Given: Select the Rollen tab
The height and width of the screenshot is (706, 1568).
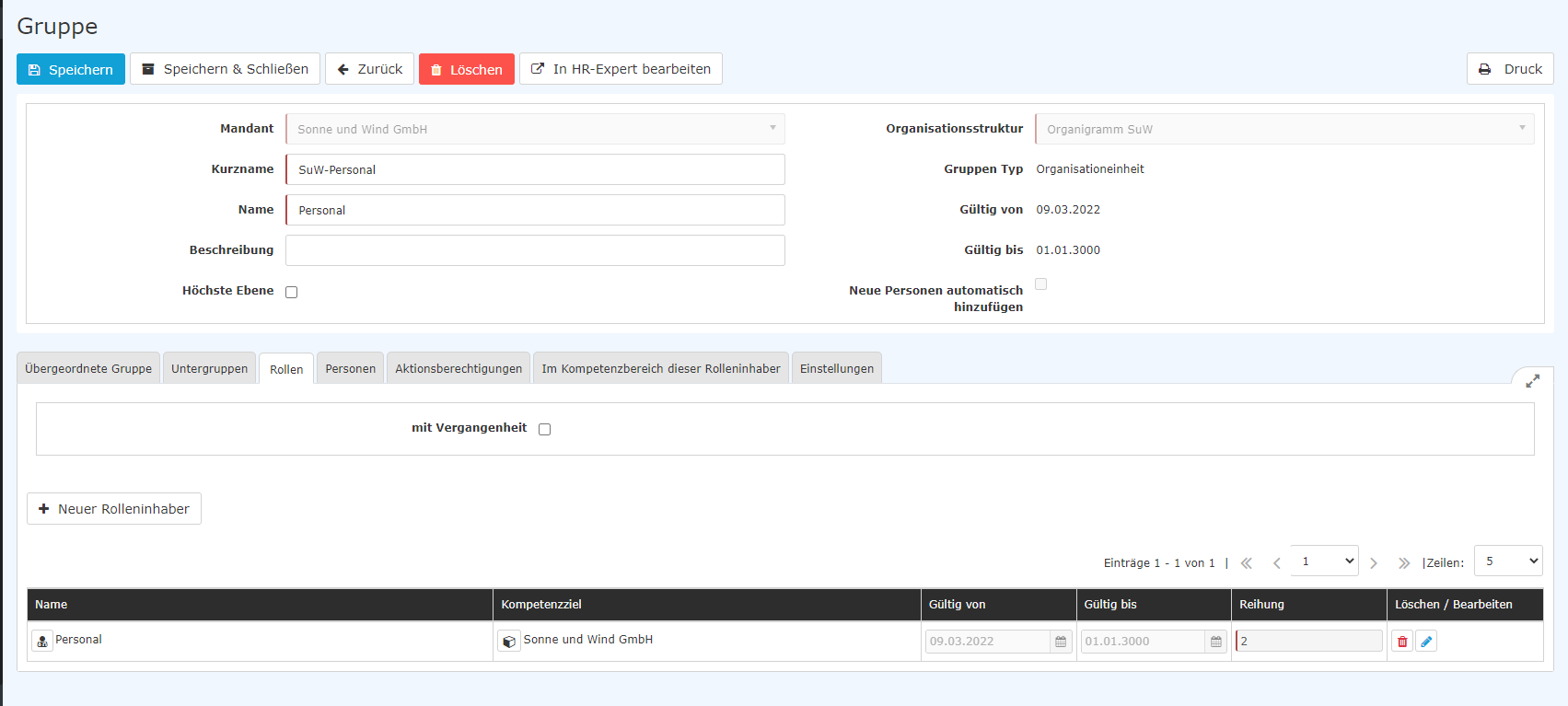Looking at the screenshot, I should coord(286,369).
